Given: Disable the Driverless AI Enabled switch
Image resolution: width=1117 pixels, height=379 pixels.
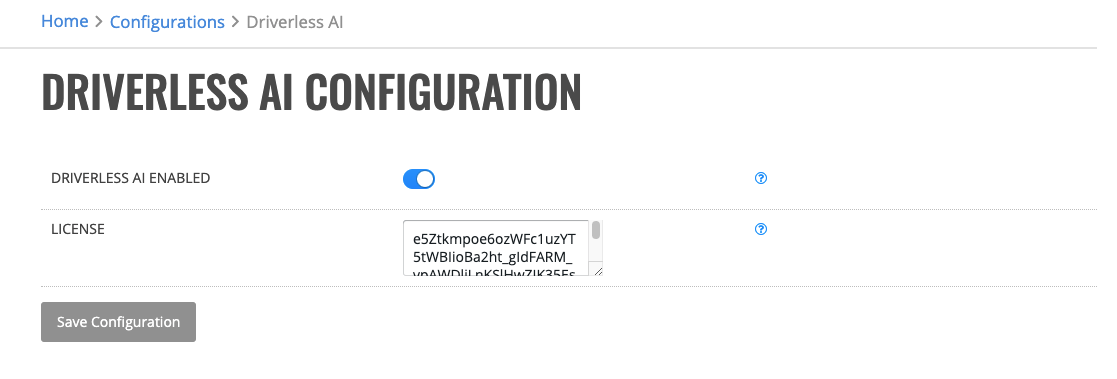Looking at the screenshot, I should [x=419, y=179].
